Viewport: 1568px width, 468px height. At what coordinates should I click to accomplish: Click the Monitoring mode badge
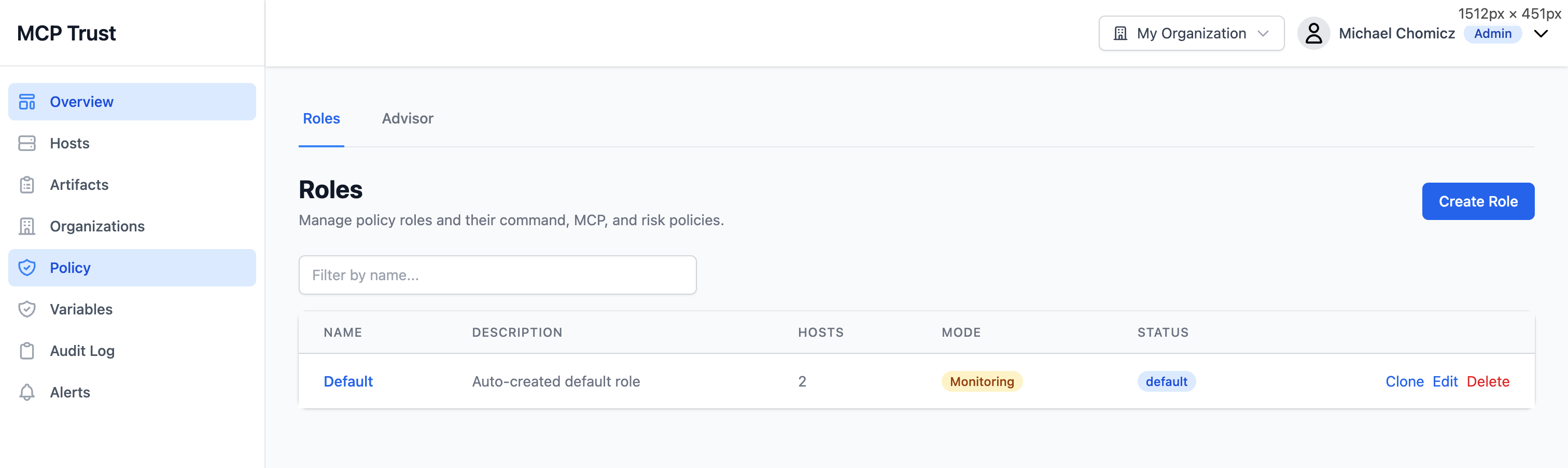981,381
